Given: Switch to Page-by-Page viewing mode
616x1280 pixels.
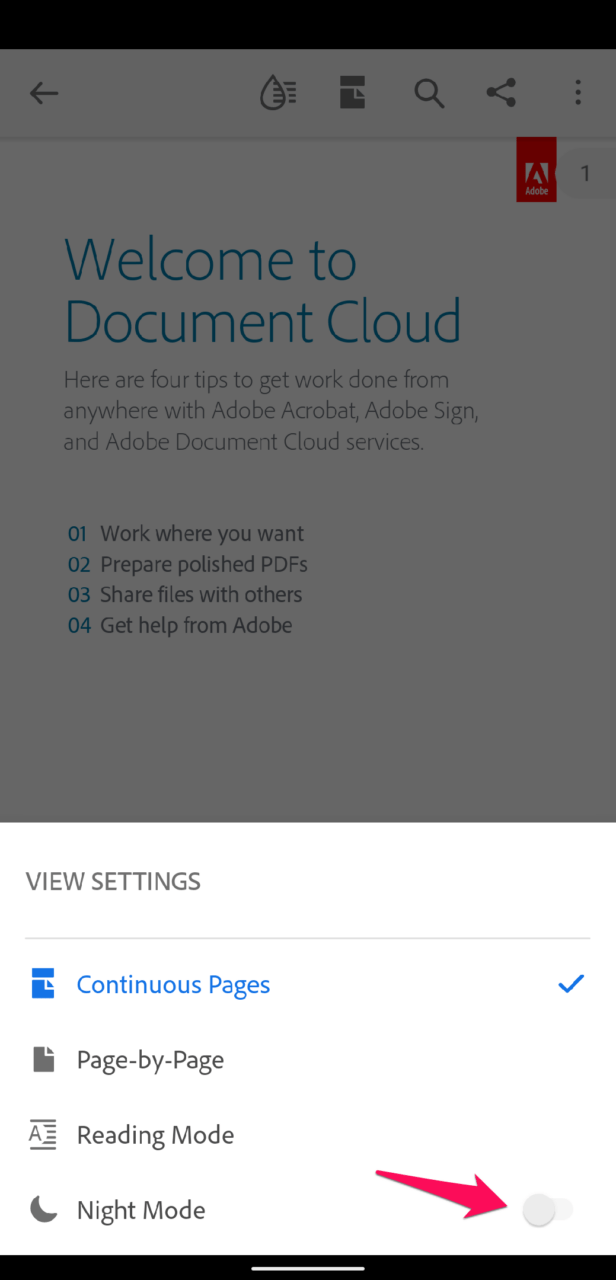Looking at the screenshot, I should coord(150,1059).
